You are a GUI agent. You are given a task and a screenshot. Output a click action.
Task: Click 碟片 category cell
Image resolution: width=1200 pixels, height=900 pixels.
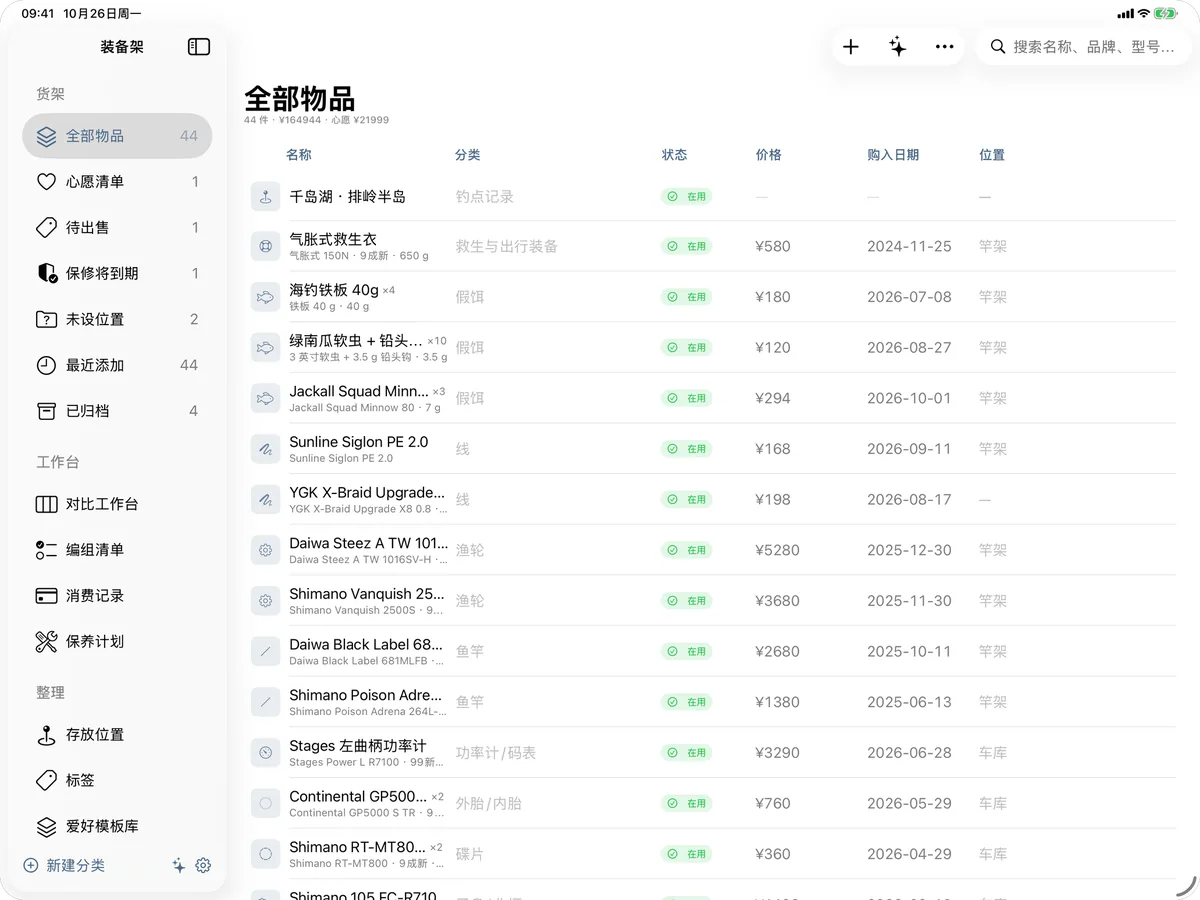click(x=469, y=854)
